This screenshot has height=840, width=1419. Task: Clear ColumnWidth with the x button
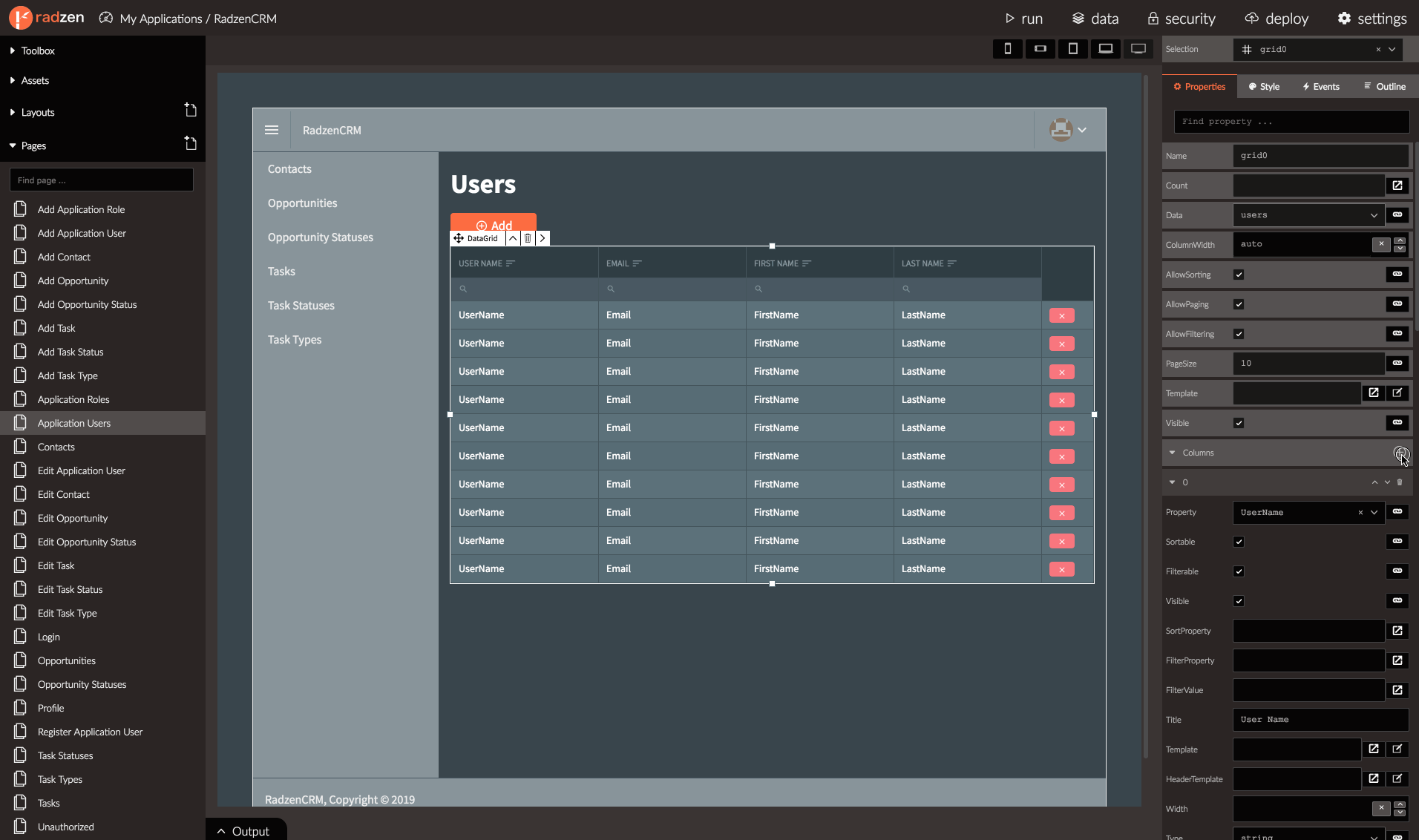[1380, 244]
